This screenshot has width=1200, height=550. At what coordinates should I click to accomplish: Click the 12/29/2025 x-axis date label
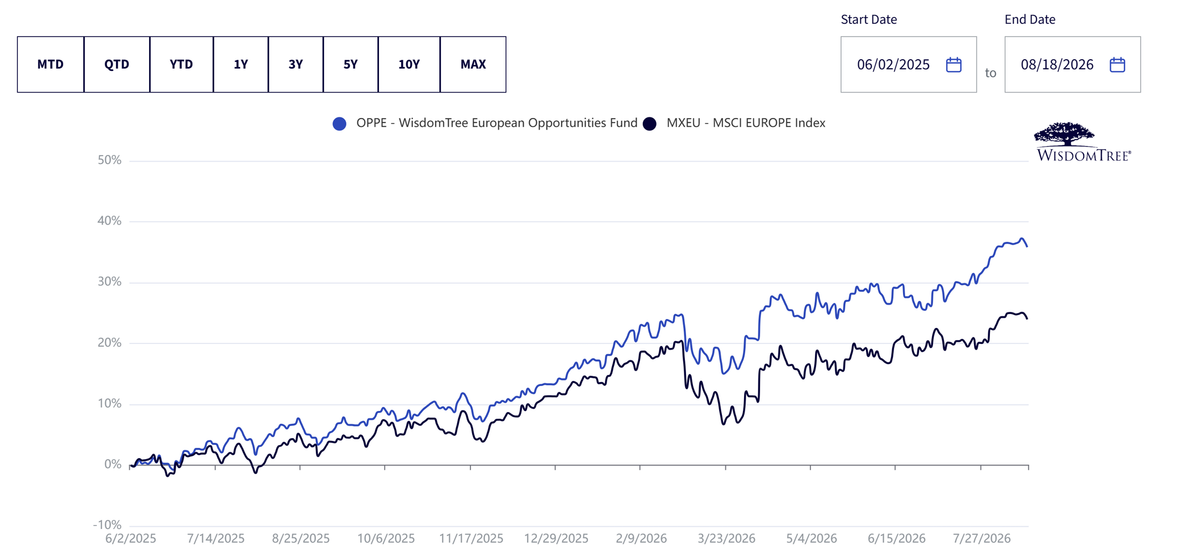554,538
